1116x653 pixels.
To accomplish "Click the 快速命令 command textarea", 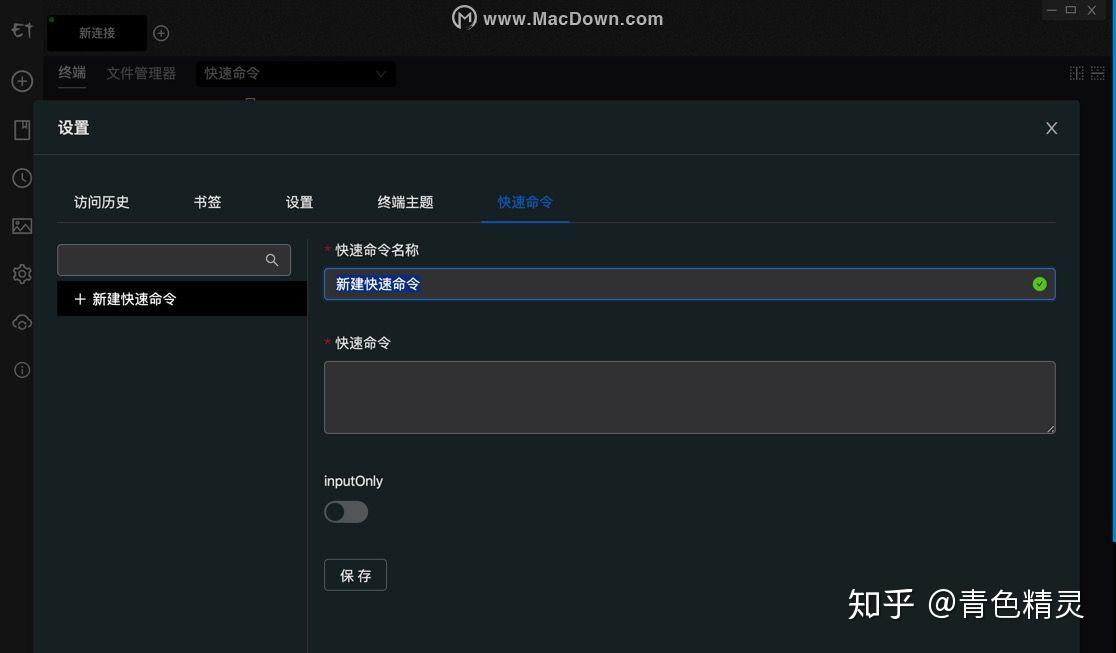I will [689, 397].
